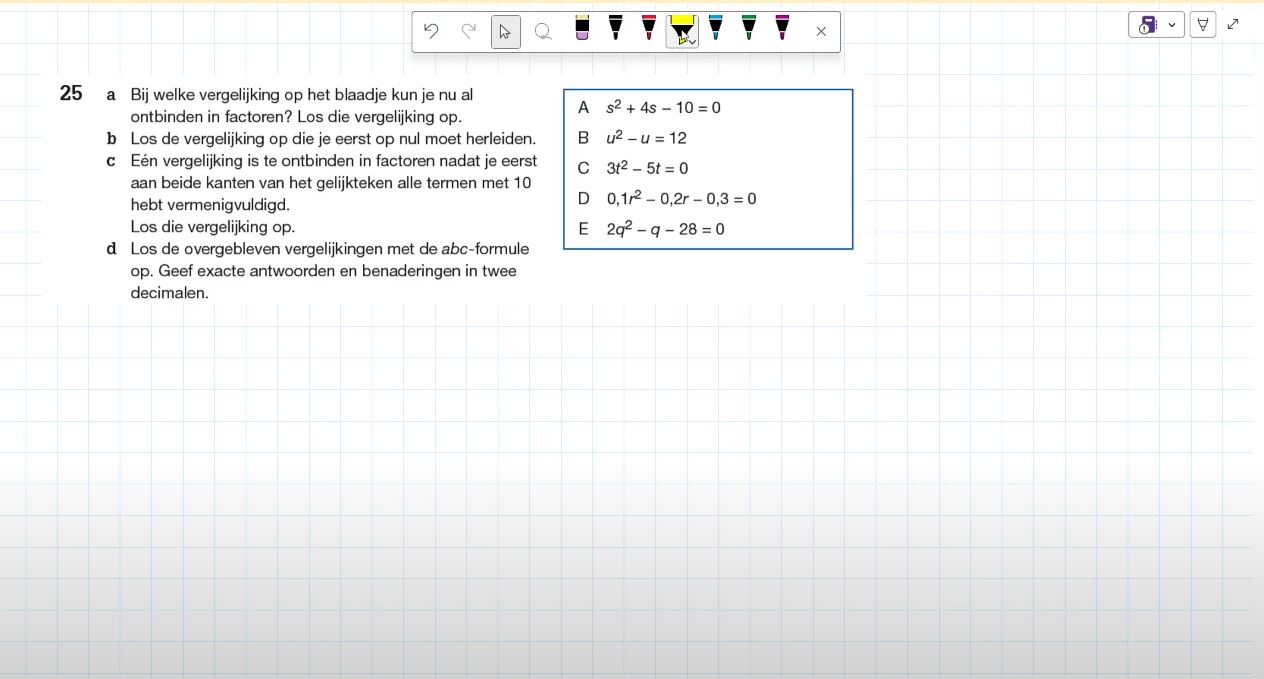Click equation A: s² + 4s − 10 = 0

click(x=663, y=108)
